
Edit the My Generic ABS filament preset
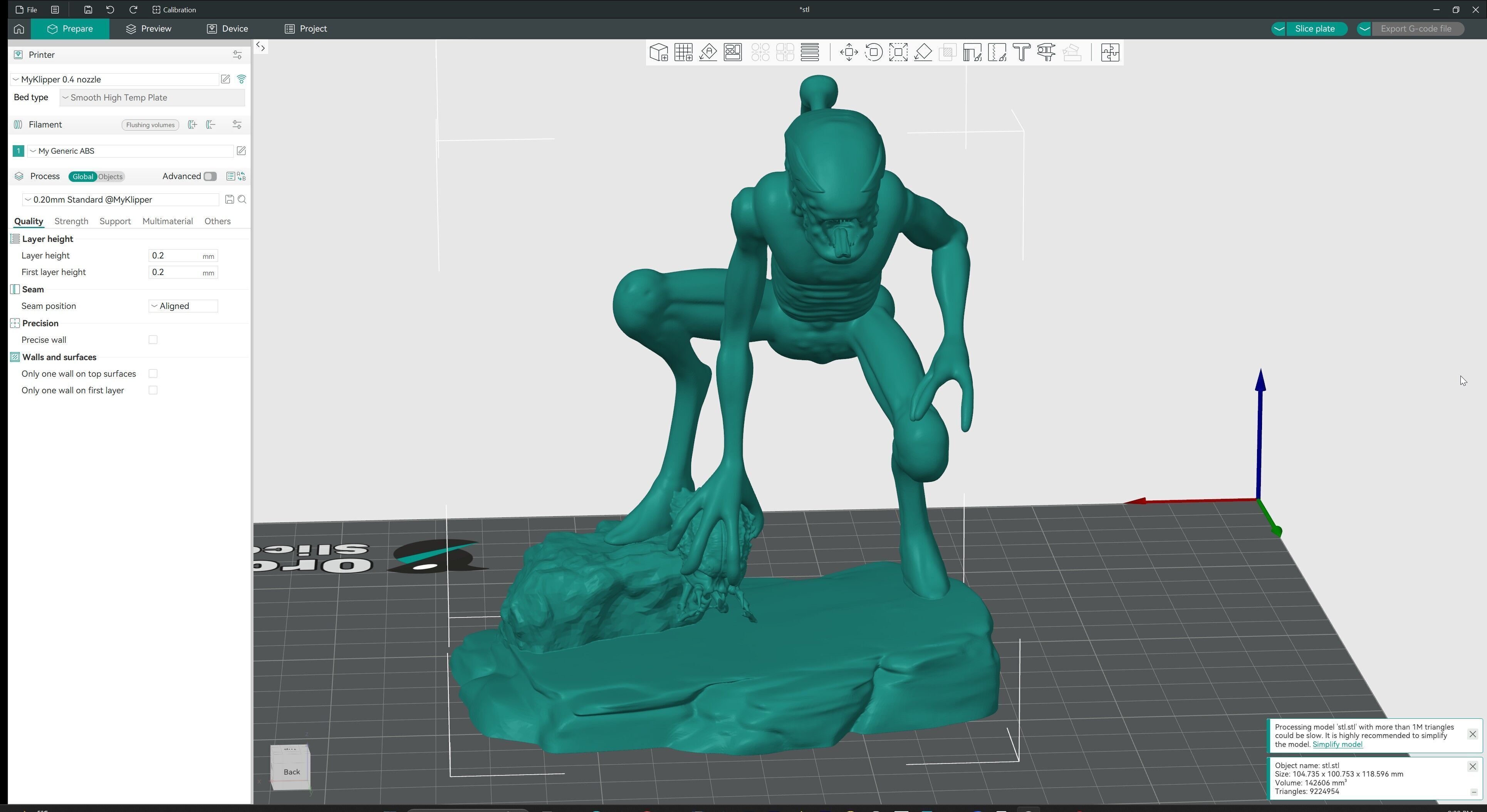click(x=241, y=151)
